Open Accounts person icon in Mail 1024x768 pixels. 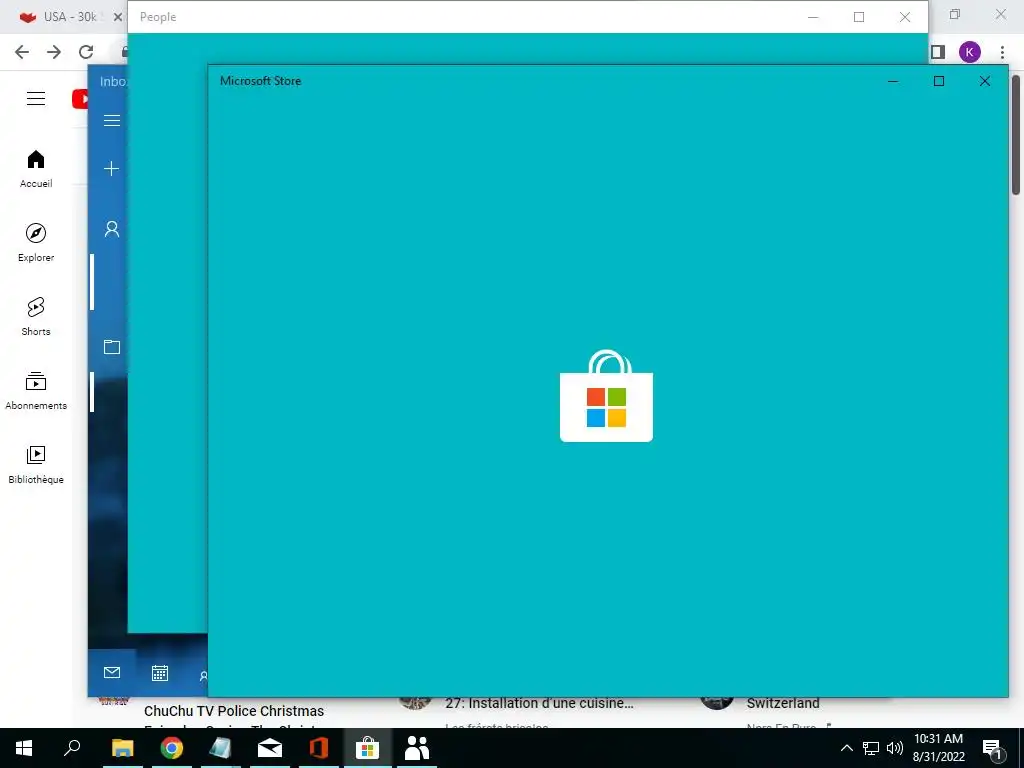[112, 229]
